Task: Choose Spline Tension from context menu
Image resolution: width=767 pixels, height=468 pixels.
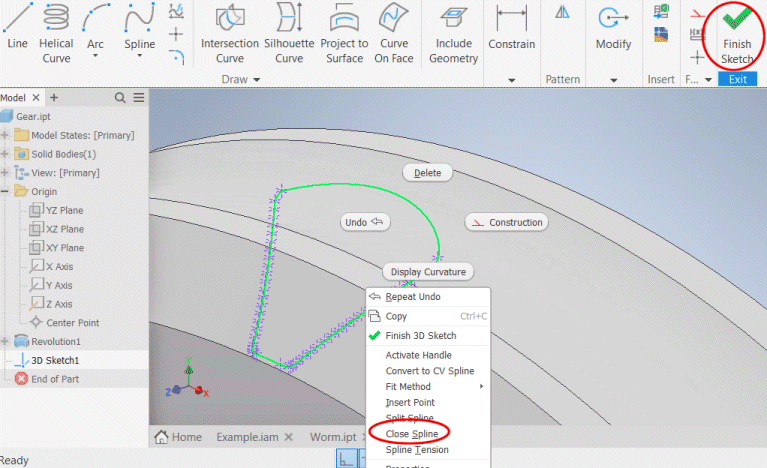Action: [428, 449]
